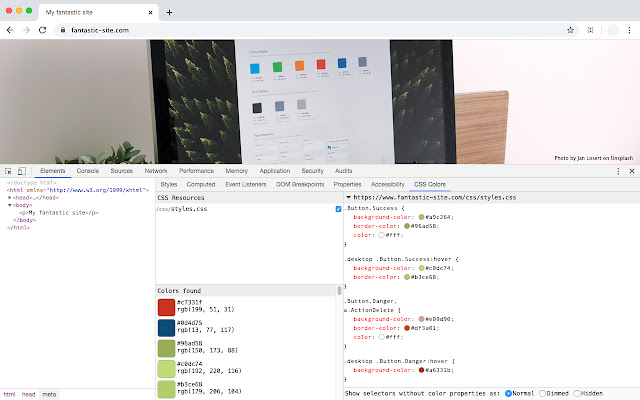Click the pink color dot beside the .Button.Danger background-color
The image size is (640, 400).
tap(422, 319)
